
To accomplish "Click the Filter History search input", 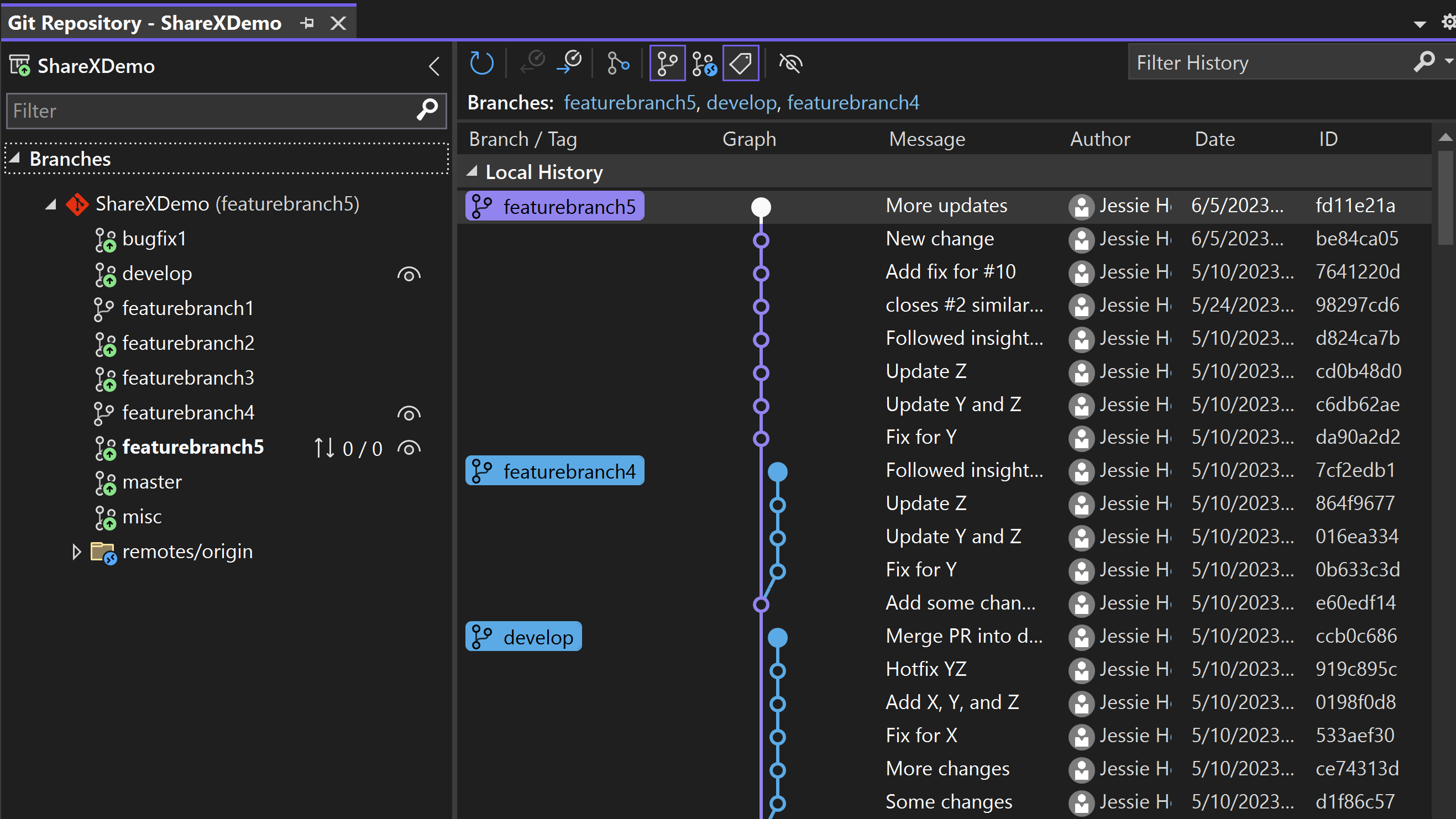I will point(1271,63).
